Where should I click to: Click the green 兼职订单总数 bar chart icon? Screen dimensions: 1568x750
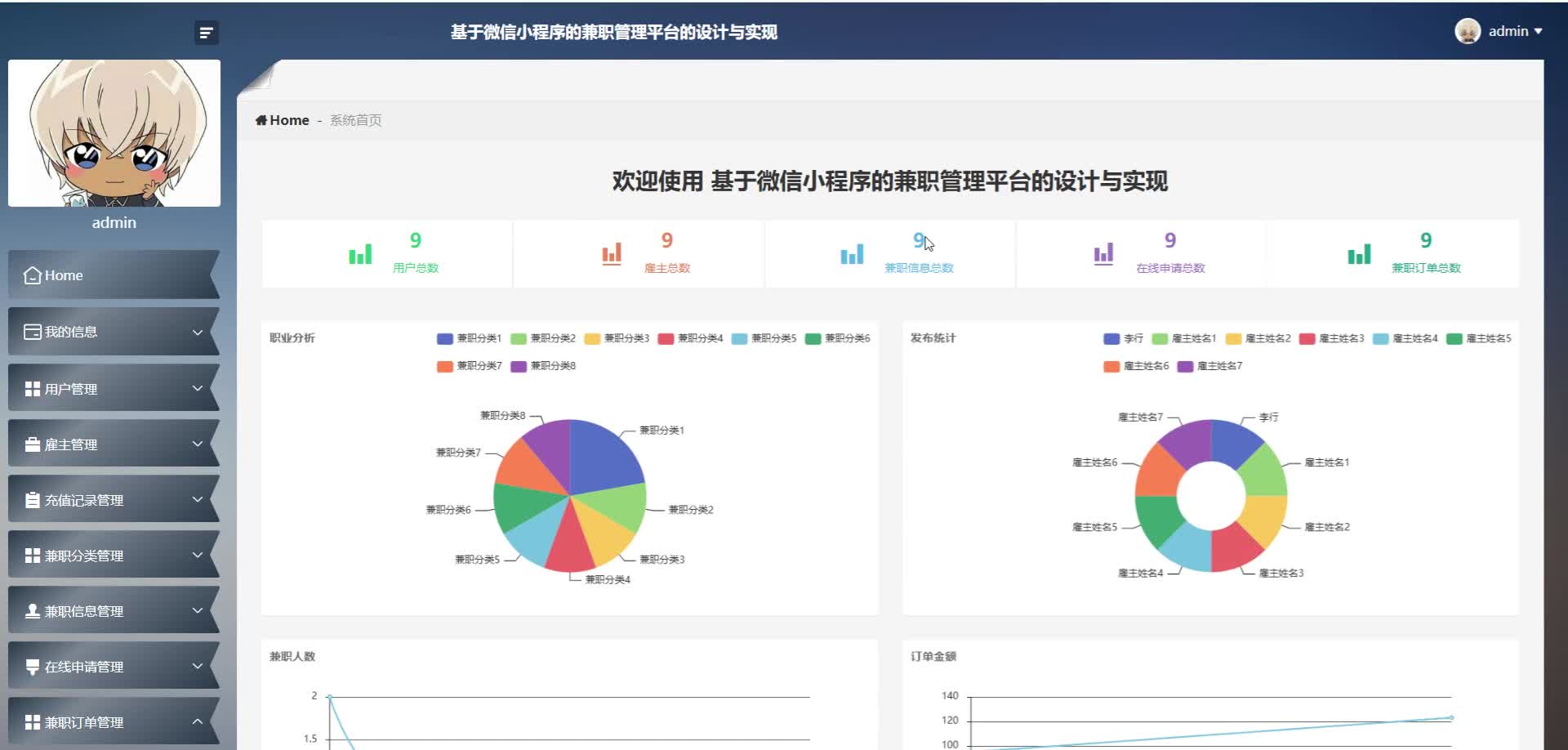[1359, 254]
